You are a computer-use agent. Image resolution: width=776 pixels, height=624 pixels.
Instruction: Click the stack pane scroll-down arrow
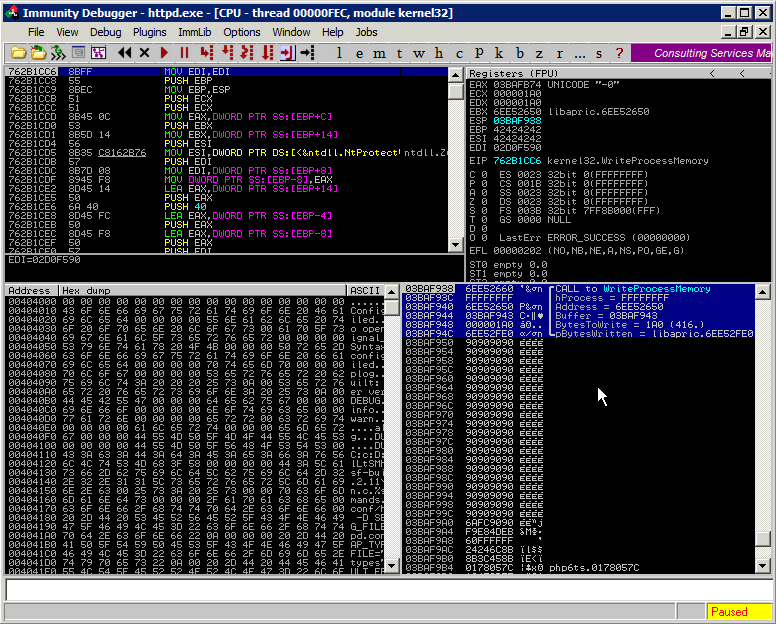coord(763,566)
